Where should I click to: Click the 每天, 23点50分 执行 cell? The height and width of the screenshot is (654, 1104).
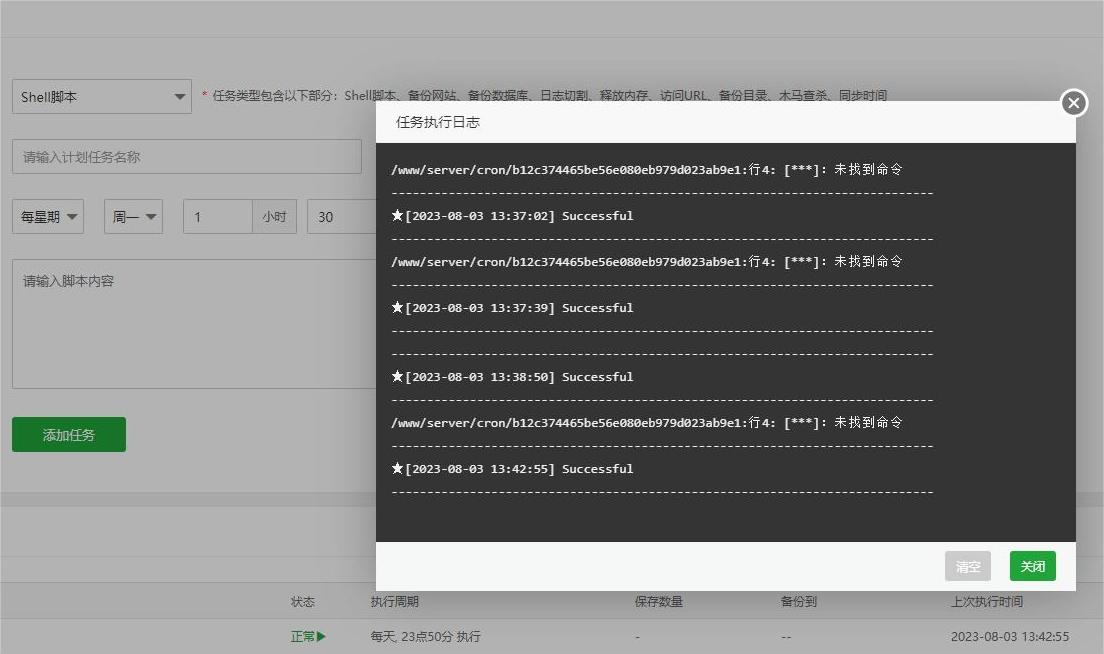[x=425, y=636]
